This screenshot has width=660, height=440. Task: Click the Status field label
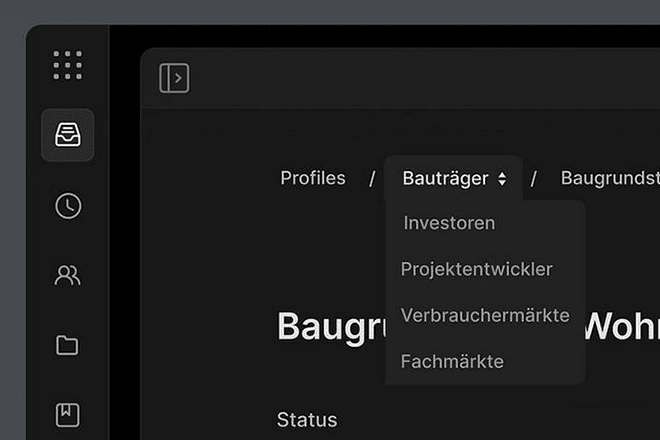tap(307, 419)
